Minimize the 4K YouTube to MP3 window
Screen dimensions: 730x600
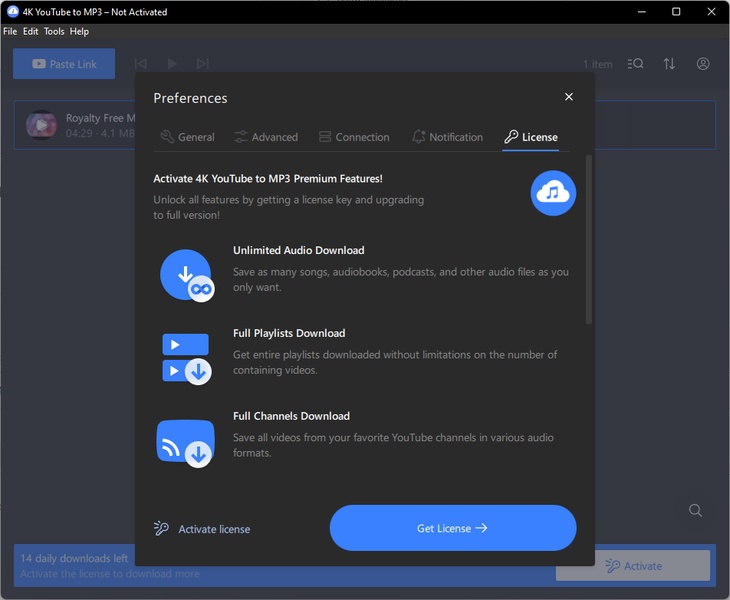[x=642, y=12]
